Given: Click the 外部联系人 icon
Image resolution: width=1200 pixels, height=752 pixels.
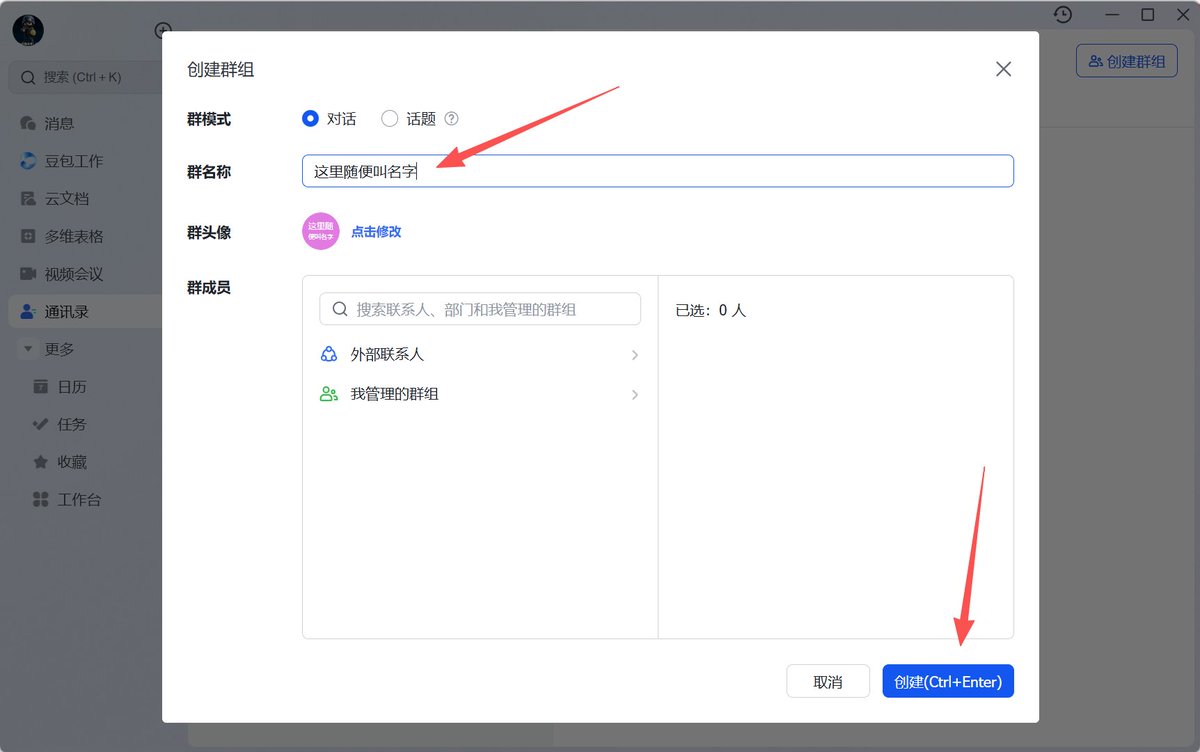Looking at the screenshot, I should 329,355.
